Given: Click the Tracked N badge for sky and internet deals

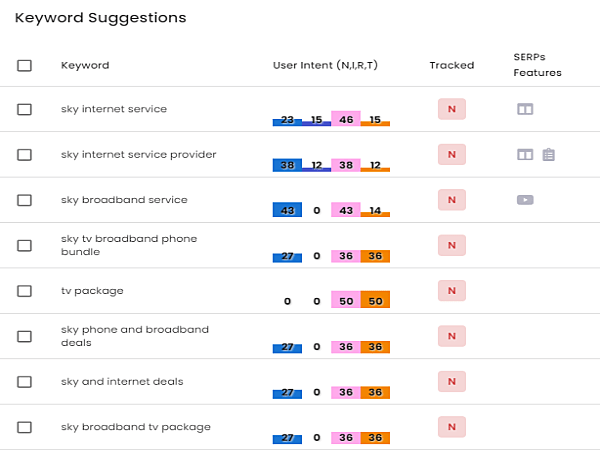Looking at the screenshot, I should tap(452, 382).
